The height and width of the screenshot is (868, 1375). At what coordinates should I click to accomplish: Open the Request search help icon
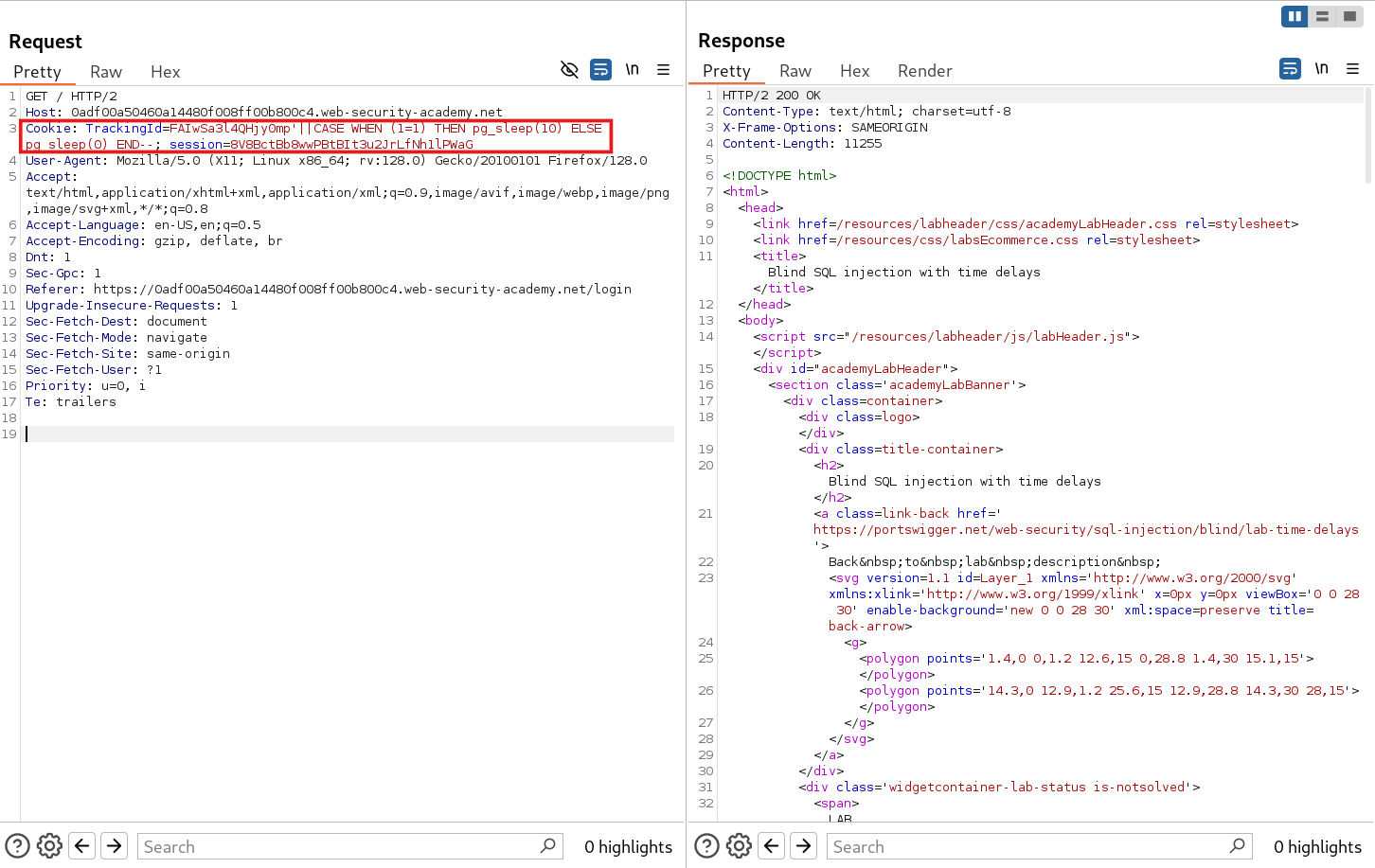click(18, 845)
